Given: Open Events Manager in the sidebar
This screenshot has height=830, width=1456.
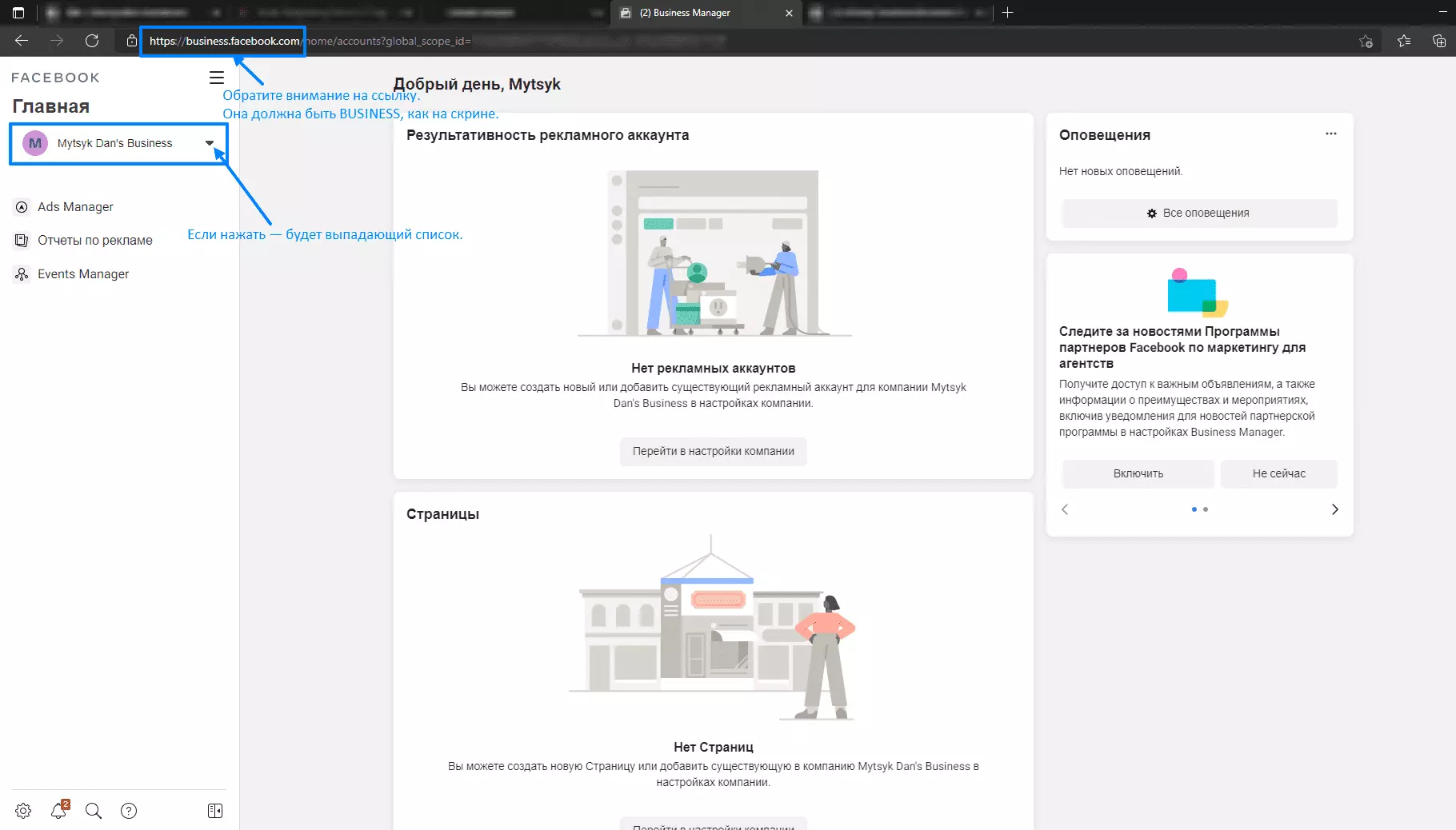Looking at the screenshot, I should click(83, 273).
